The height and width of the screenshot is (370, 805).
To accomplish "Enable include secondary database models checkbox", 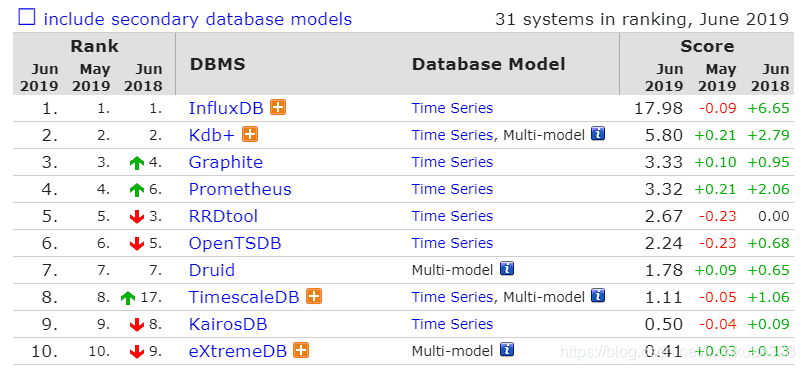I will click(x=27, y=17).
